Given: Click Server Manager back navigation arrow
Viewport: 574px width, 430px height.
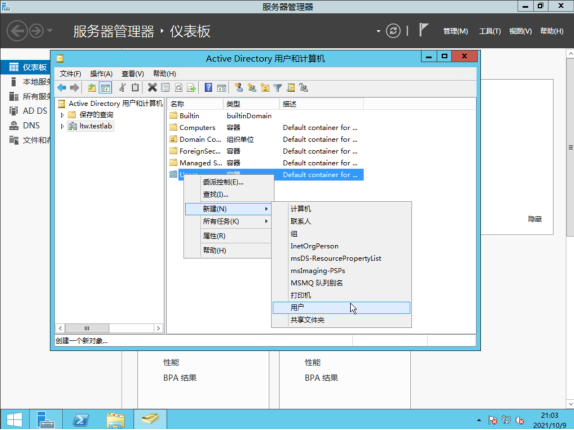Looking at the screenshot, I should [17, 31].
